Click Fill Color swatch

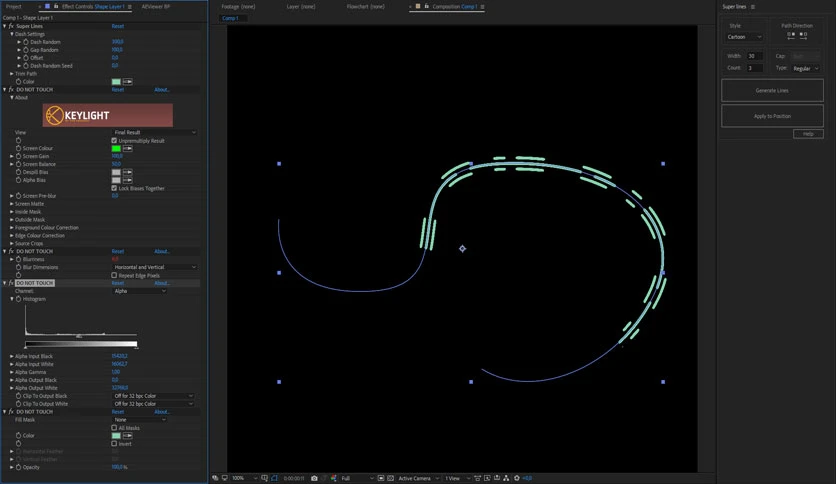116,435
